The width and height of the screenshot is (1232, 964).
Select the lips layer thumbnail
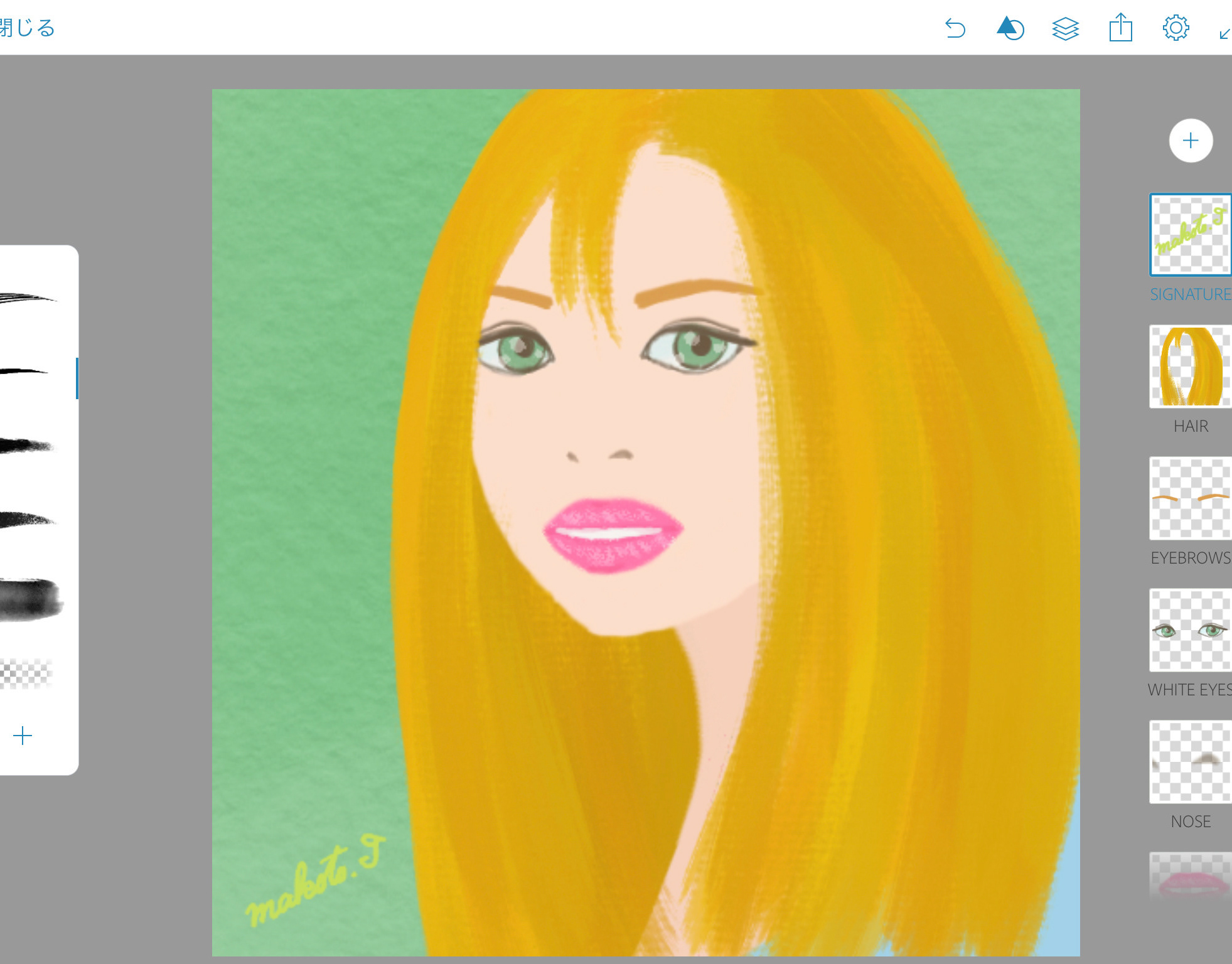click(x=1190, y=877)
